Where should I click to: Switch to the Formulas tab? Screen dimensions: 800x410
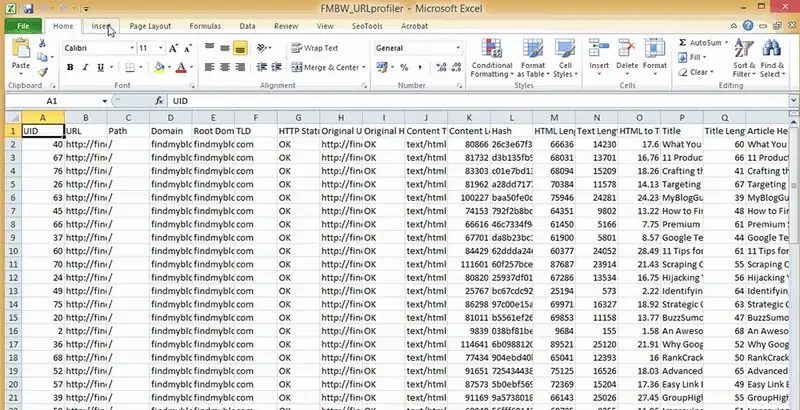coord(205,26)
